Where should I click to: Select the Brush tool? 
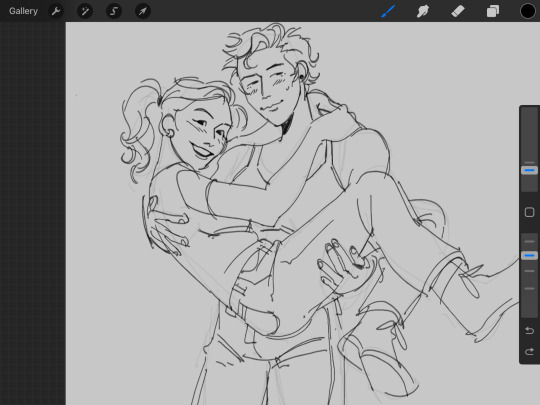(388, 11)
